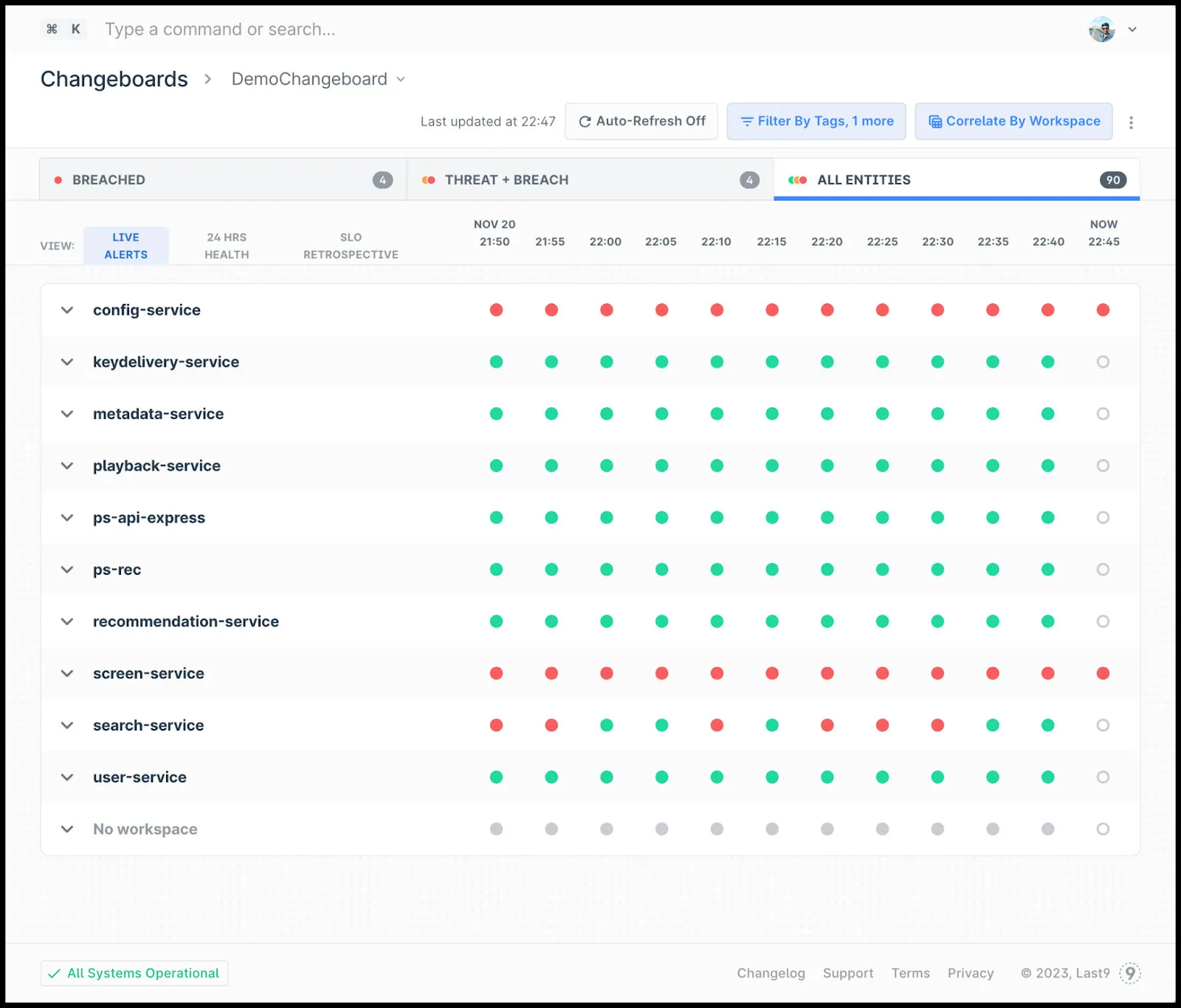Click recommendation-service green dot at 22:10
1181x1008 pixels.
717,621
